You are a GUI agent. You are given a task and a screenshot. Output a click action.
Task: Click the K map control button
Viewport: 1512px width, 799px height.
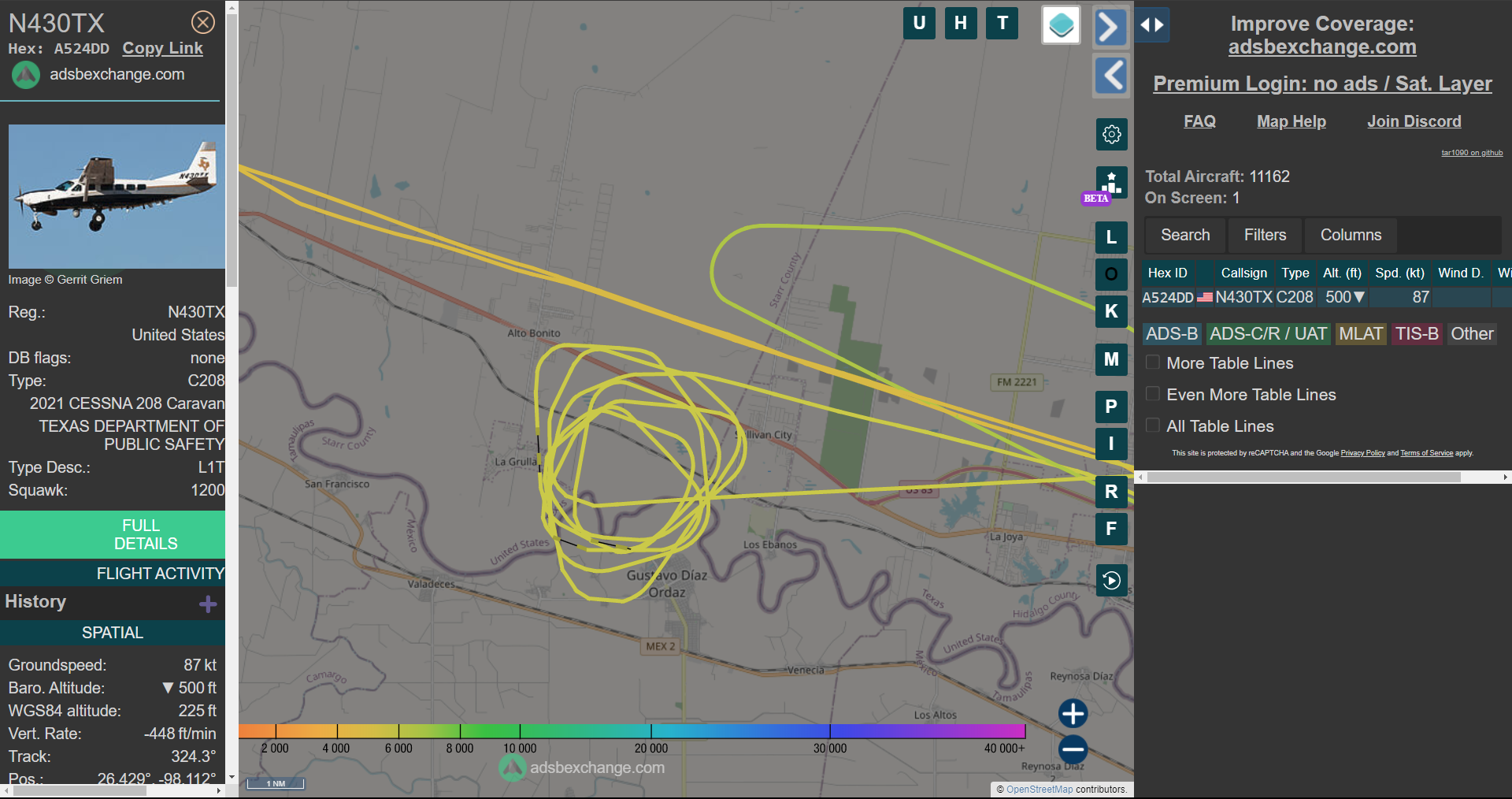click(1111, 311)
